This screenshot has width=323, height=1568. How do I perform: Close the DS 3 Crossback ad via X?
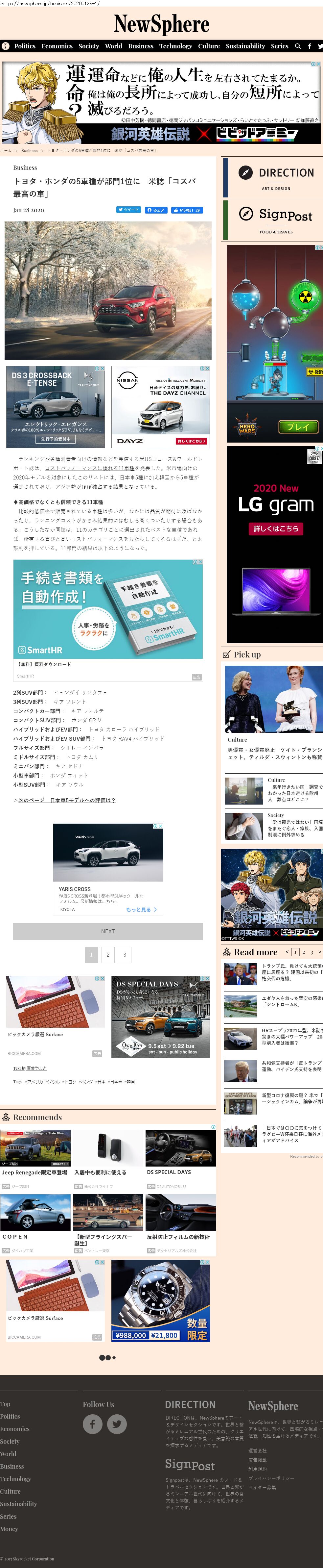102,369
